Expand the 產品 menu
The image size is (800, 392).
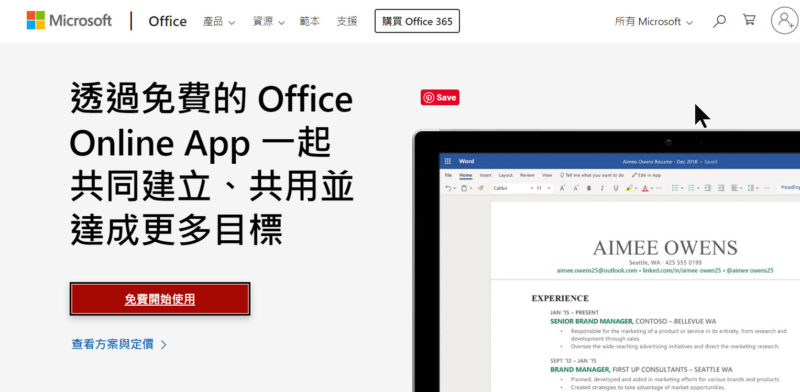[219, 21]
